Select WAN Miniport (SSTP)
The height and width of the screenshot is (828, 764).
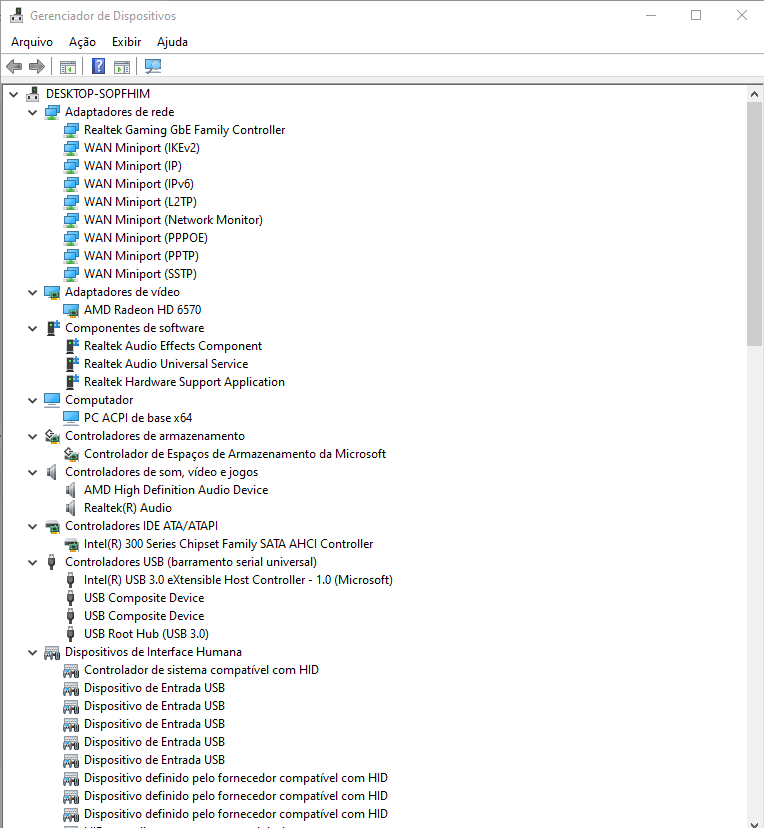(140, 274)
